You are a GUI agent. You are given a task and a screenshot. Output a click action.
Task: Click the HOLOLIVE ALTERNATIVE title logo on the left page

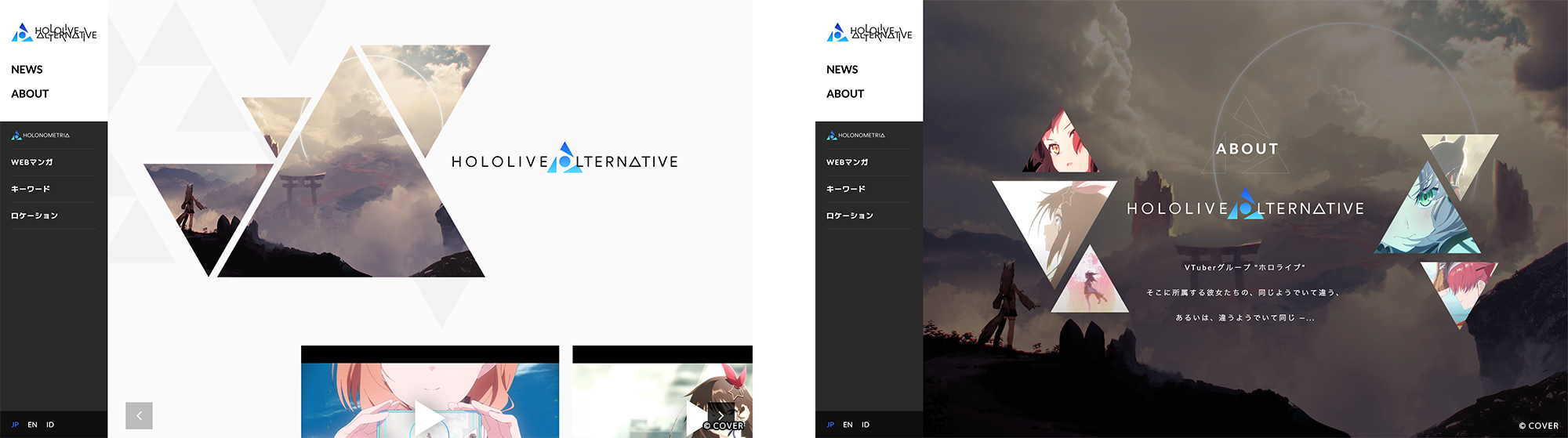tap(564, 159)
